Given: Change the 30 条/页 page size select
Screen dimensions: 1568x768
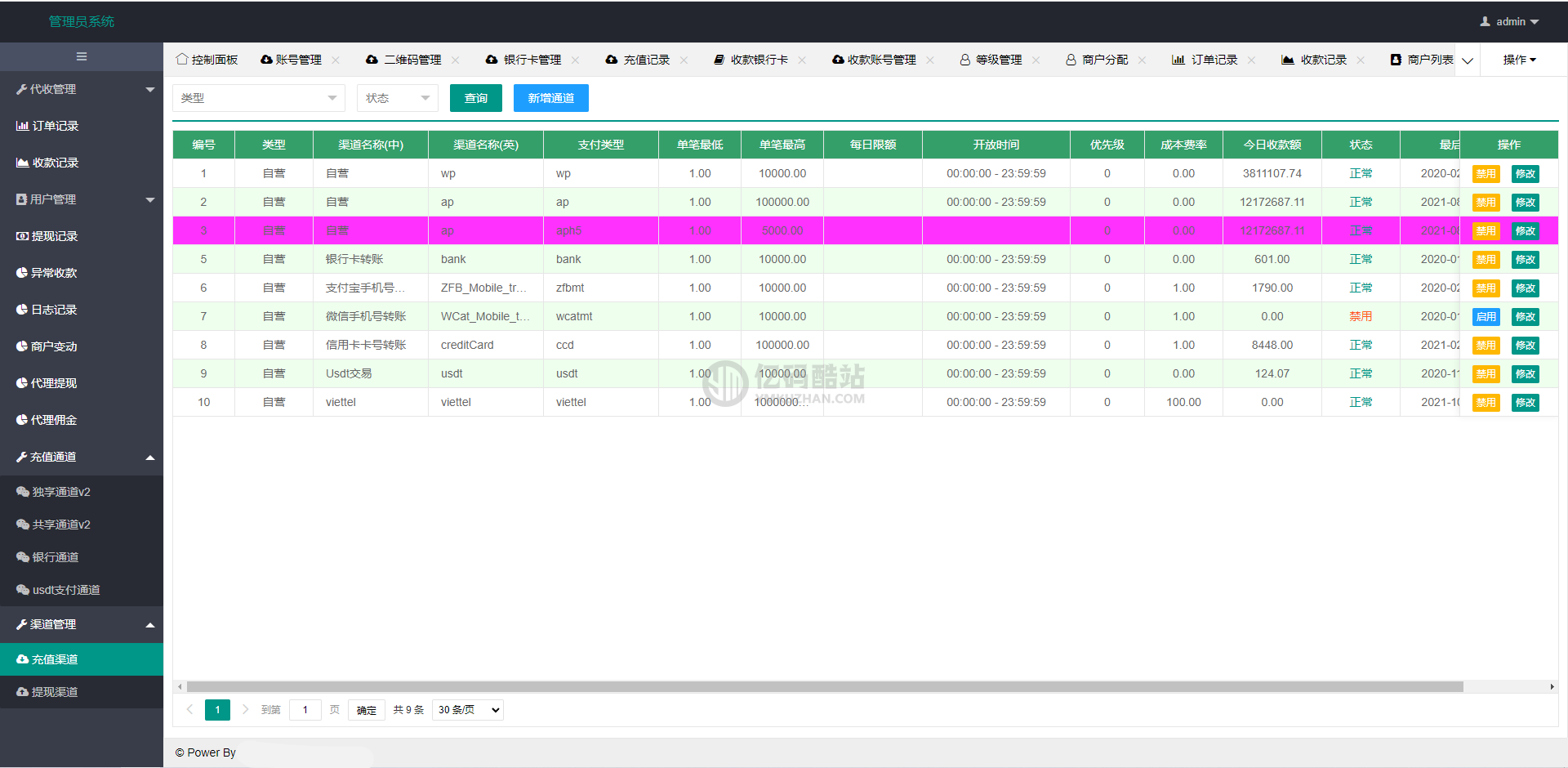Looking at the screenshot, I should coord(468,710).
